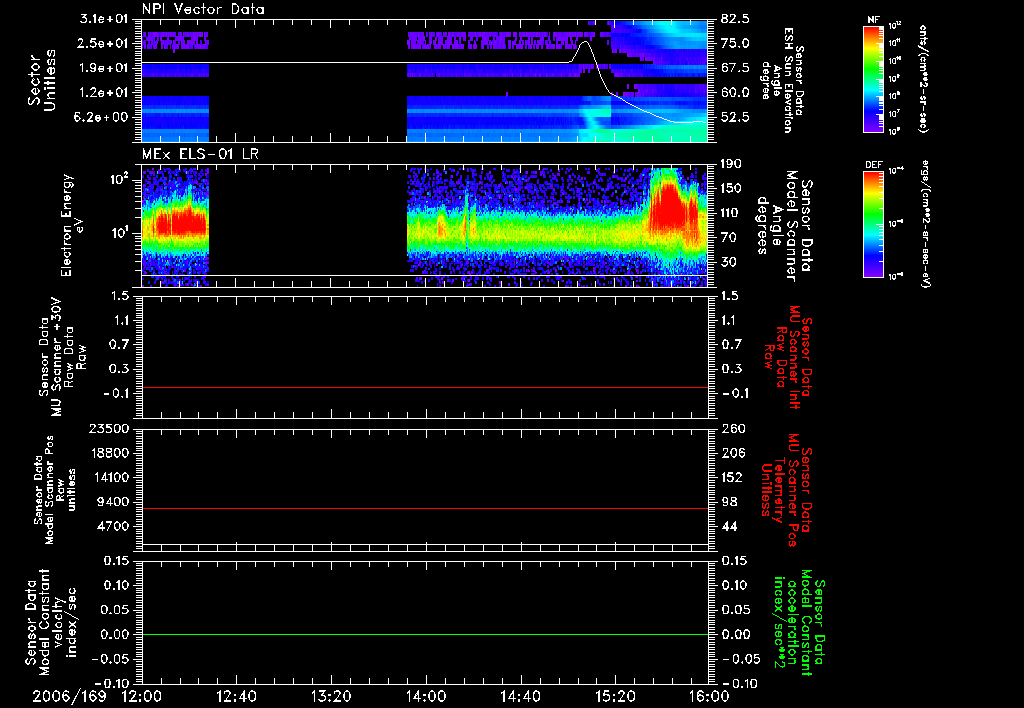Click the '9400' scanner position tick label
1024x708 pixels.
pyautogui.click(x=115, y=502)
